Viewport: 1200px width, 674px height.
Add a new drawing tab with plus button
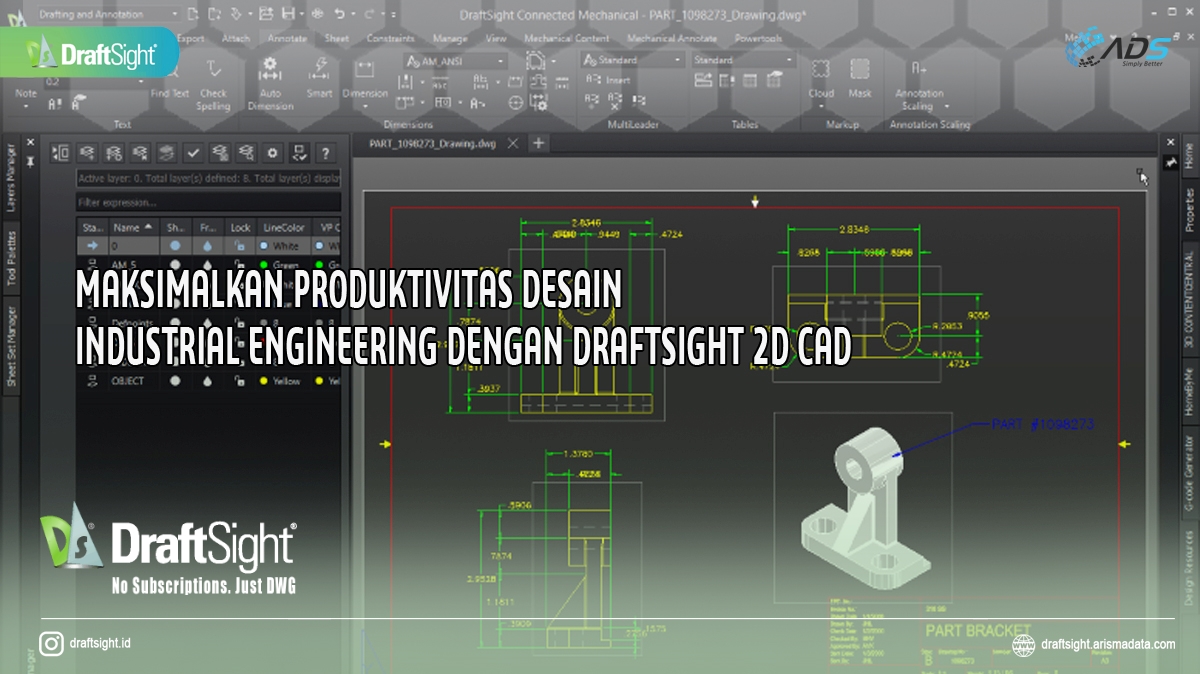tap(539, 143)
